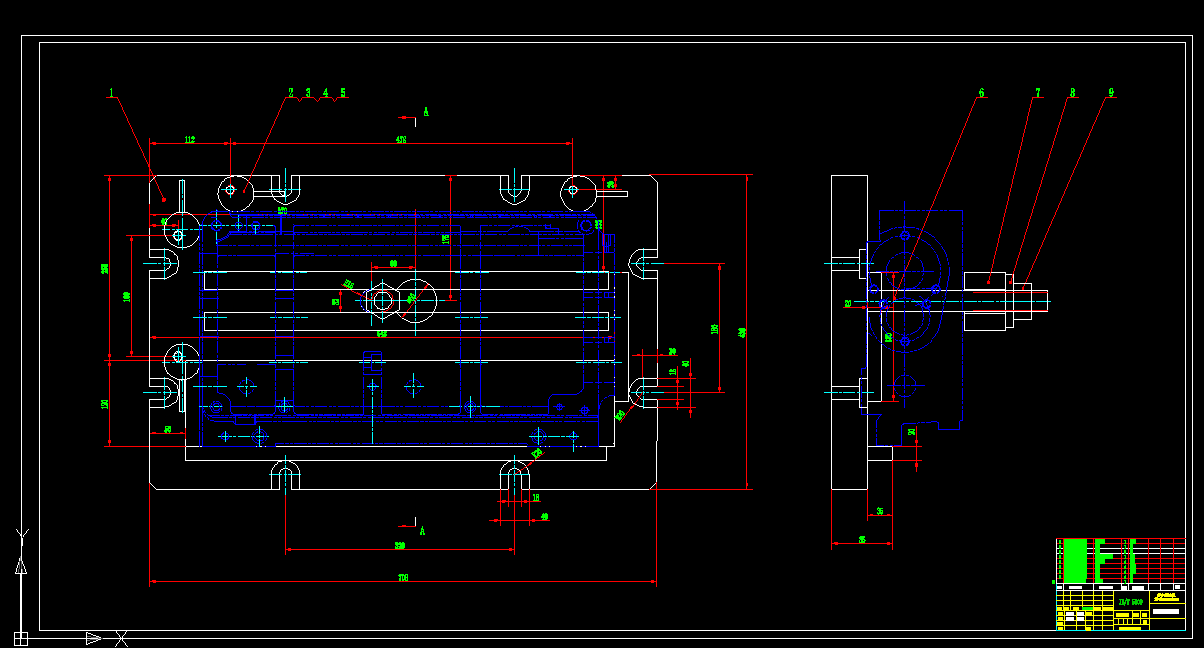The width and height of the screenshot is (1204, 648).
Task: Select the 120 vertical dimension on the left
Action: (x=105, y=403)
